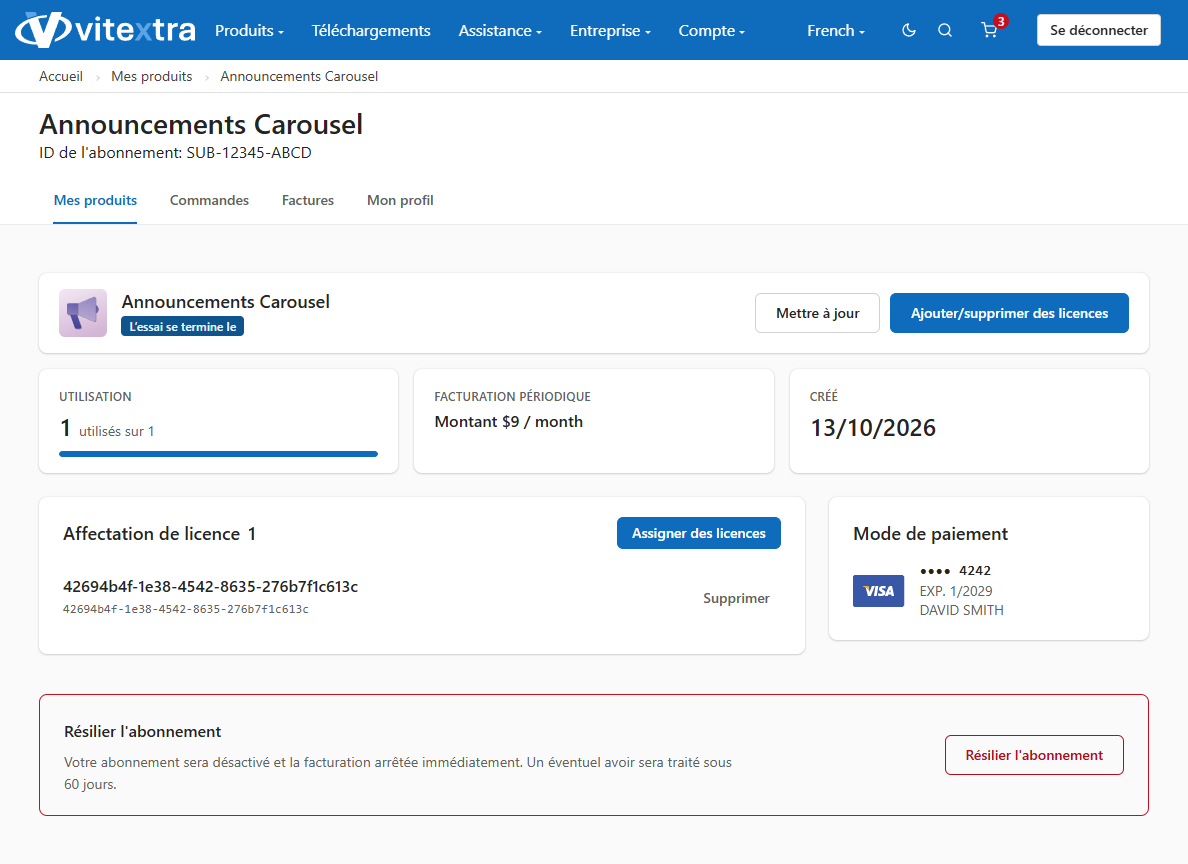1188x864 pixels.
Task: Click the L'essai se termine le badge
Action: click(183, 327)
